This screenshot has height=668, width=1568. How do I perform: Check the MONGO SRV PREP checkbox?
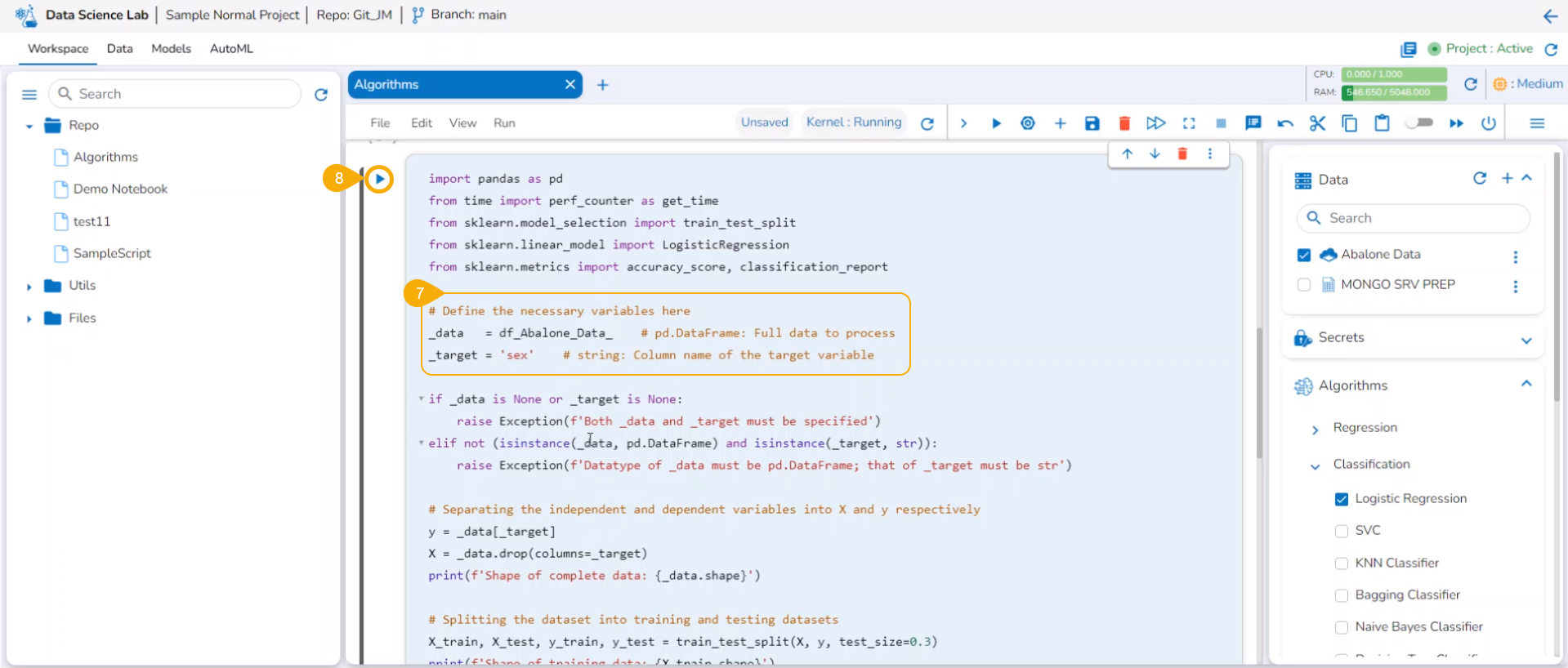[x=1304, y=285]
